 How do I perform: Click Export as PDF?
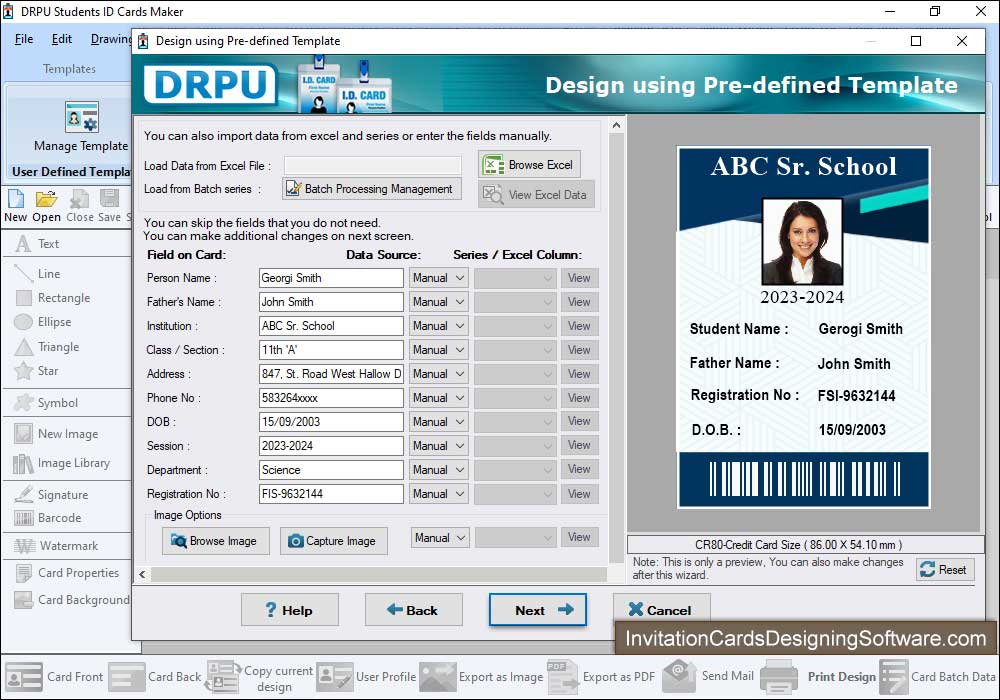click(600, 676)
